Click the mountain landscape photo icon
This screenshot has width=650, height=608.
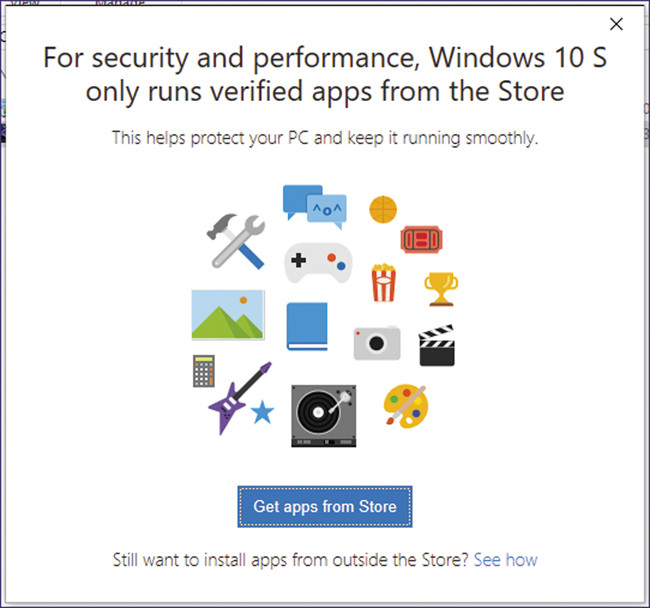point(228,316)
